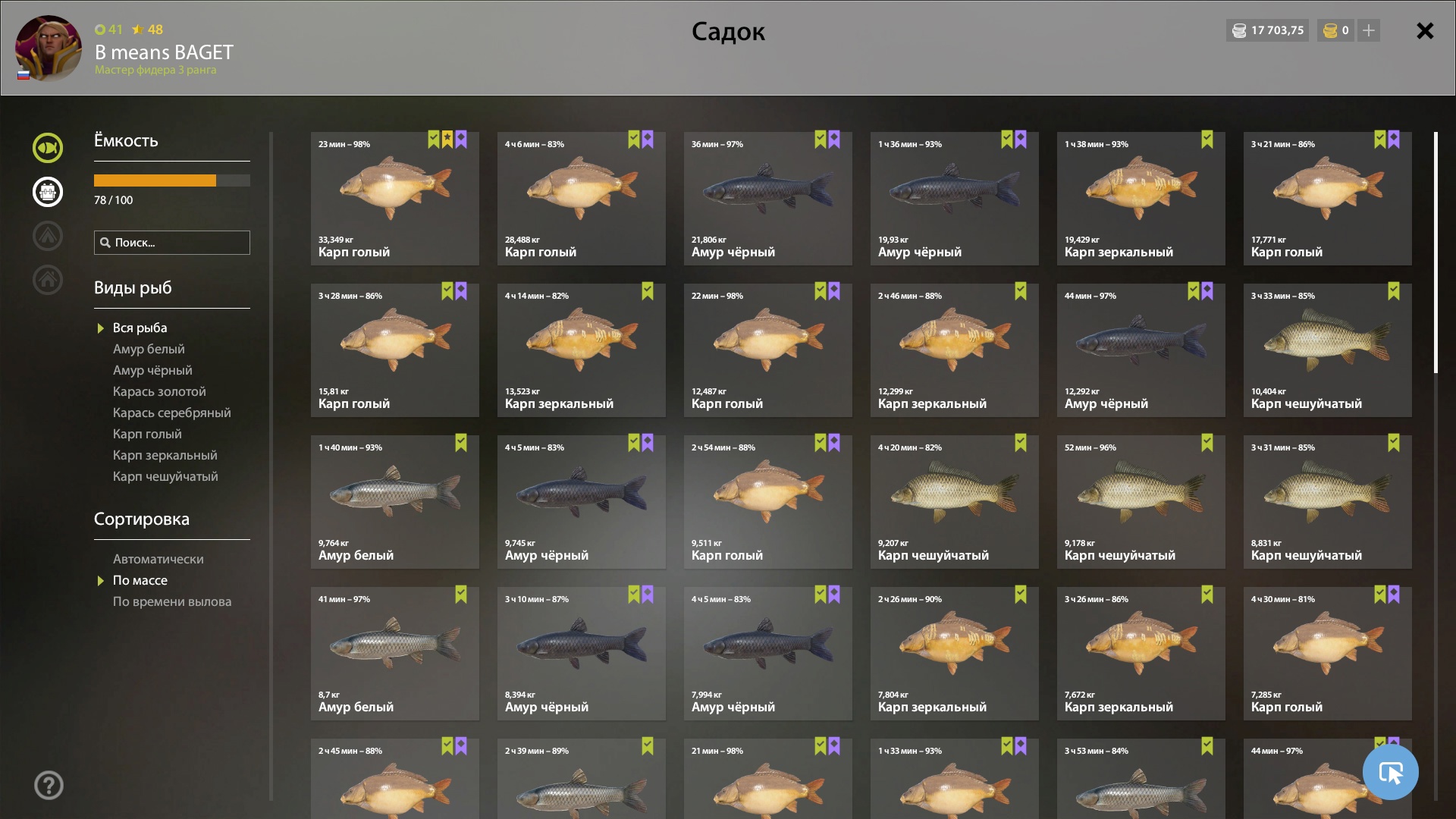The height and width of the screenshot is (819, 1456).
Task: Click the keepnet capacity progress bar
Action: pyautogui.click(x=172, y=180)
